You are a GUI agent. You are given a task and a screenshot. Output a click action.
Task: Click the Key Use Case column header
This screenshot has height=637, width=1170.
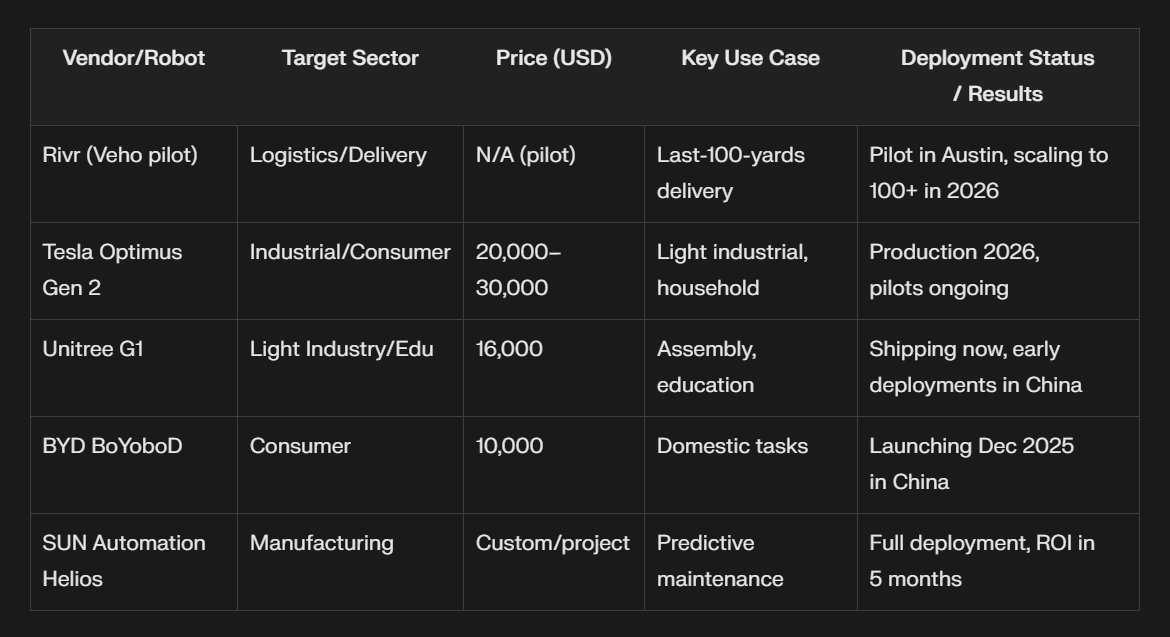tap(750, 58)
